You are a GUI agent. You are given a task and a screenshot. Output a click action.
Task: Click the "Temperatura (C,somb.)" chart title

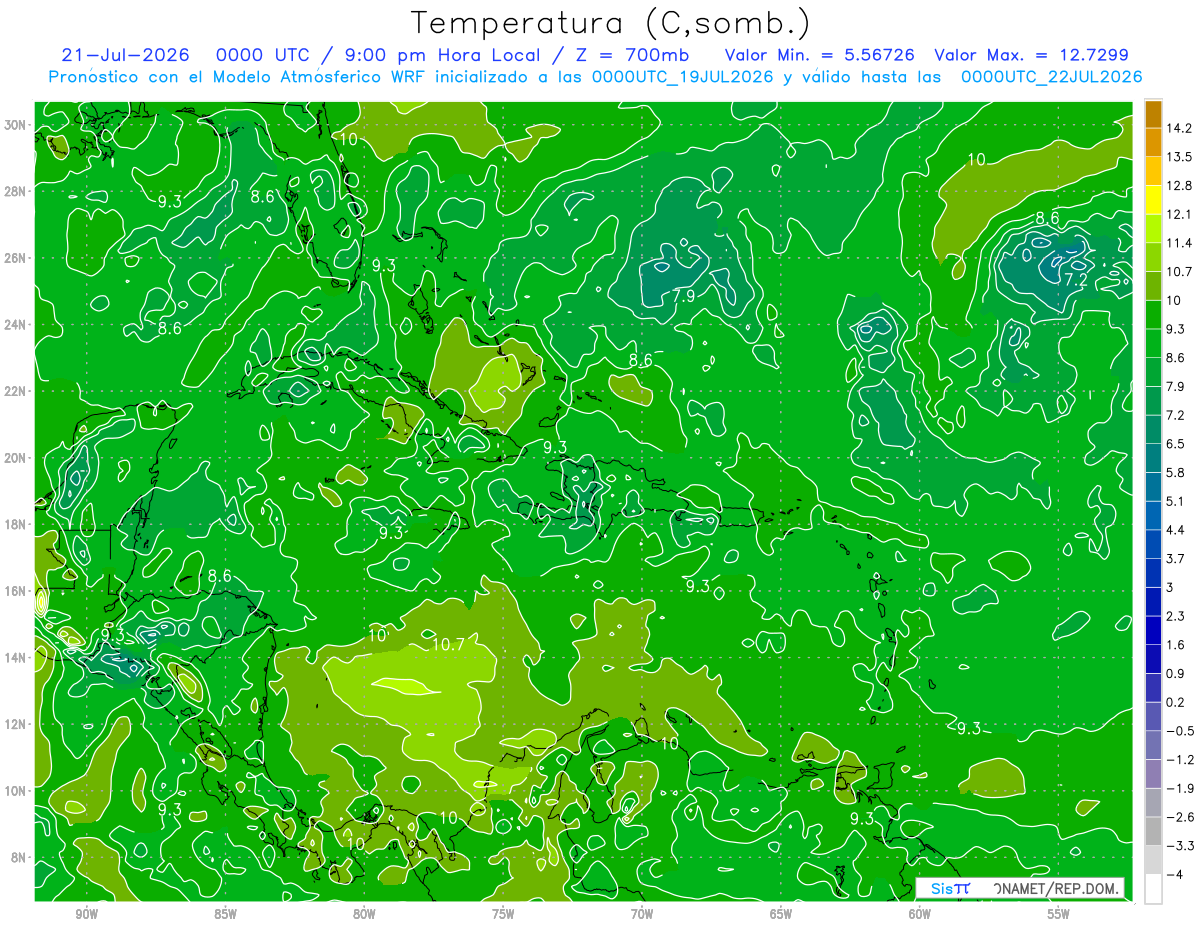[x=611, y=23]
